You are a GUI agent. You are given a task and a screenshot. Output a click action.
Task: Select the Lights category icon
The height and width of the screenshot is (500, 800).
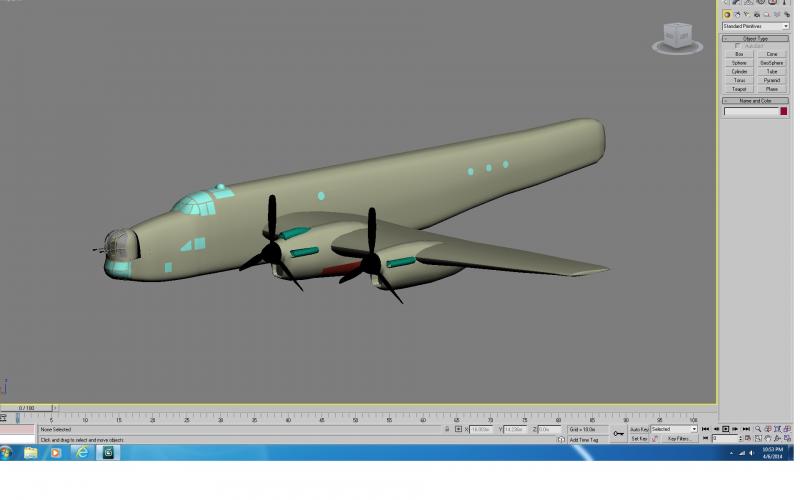747,15
